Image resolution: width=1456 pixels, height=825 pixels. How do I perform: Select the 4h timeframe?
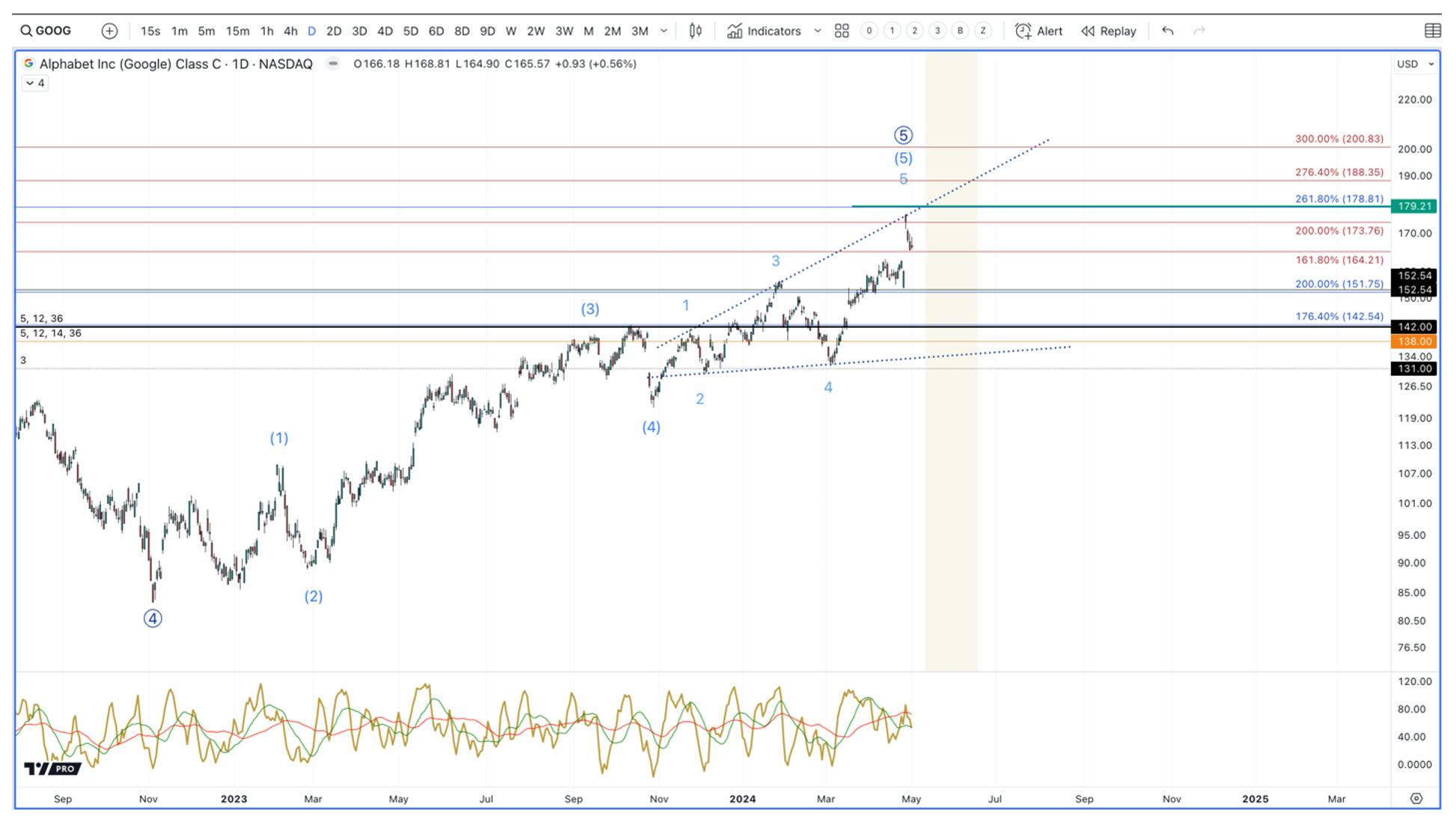coord(290,31)
